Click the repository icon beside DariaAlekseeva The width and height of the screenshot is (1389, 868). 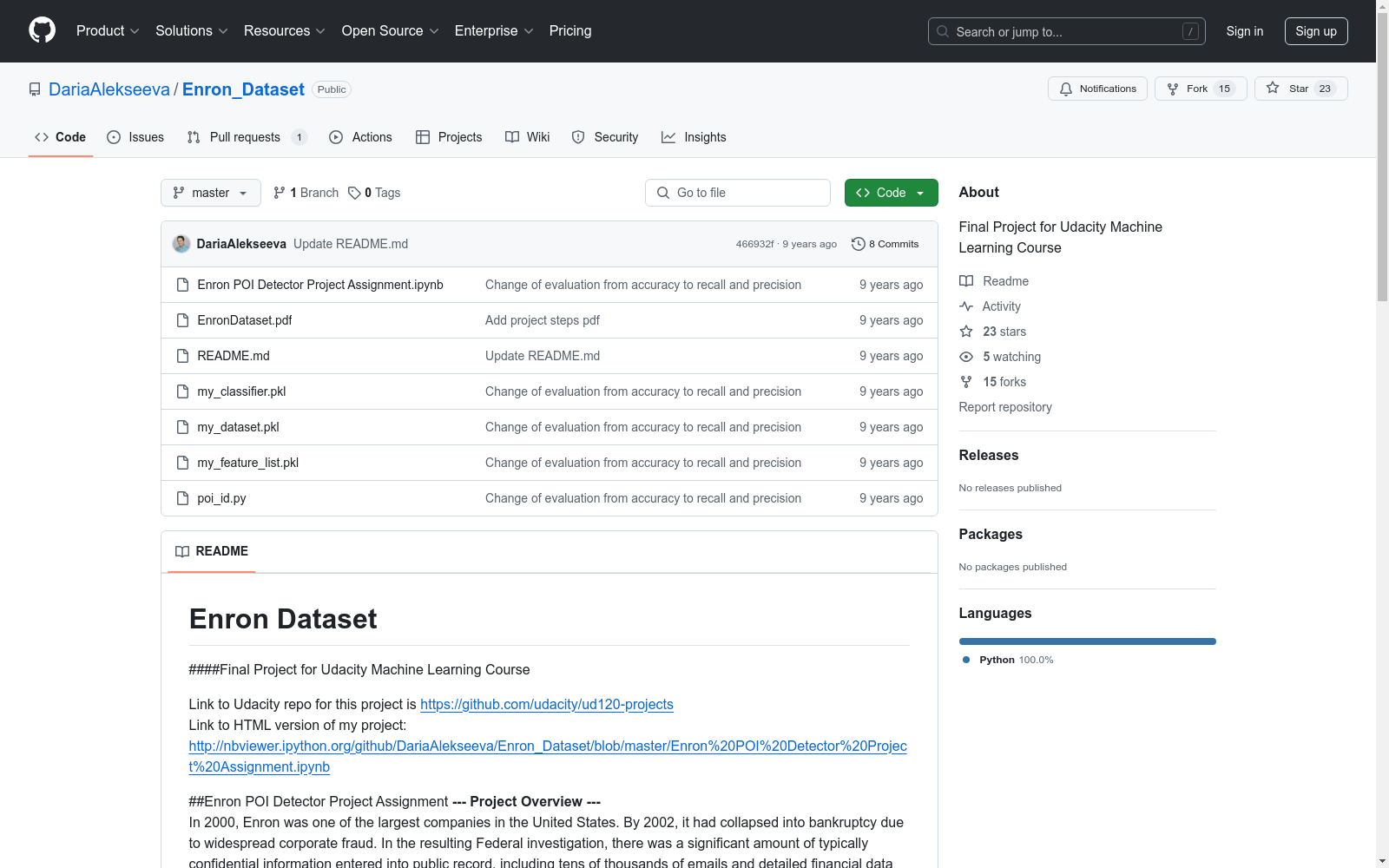click(x=35, y=89)
